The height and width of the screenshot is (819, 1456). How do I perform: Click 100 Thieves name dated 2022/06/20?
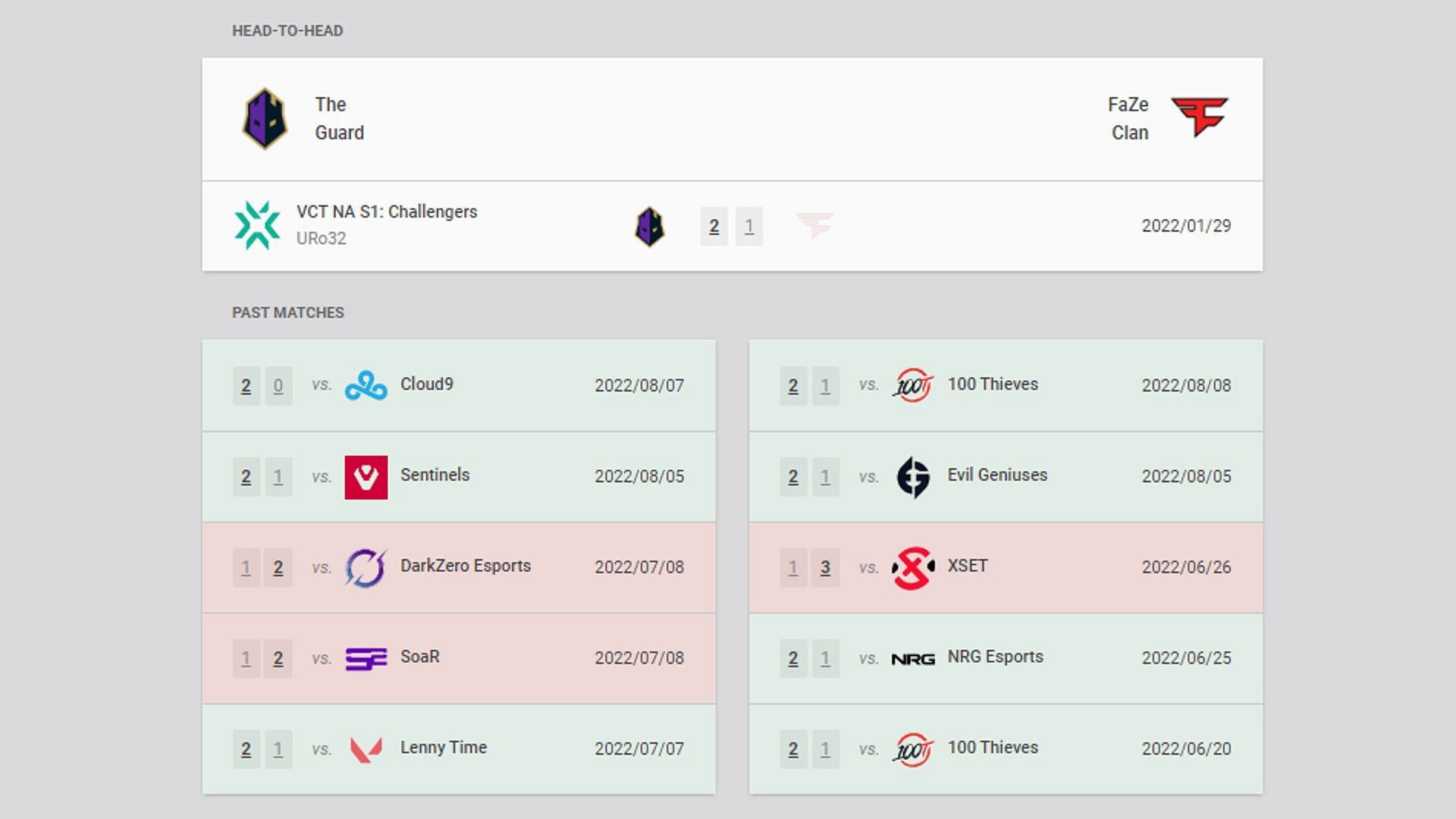click(993, 748)
